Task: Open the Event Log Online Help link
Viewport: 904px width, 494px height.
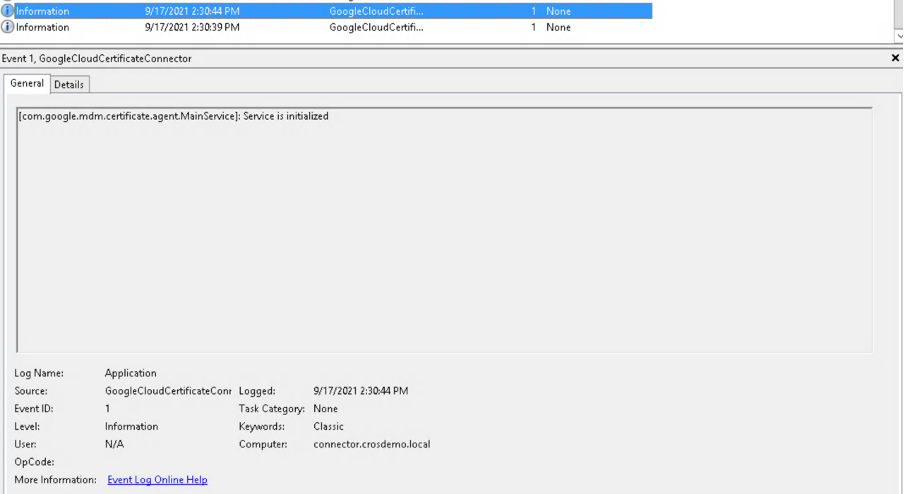Action: click(x=157, y=480)
